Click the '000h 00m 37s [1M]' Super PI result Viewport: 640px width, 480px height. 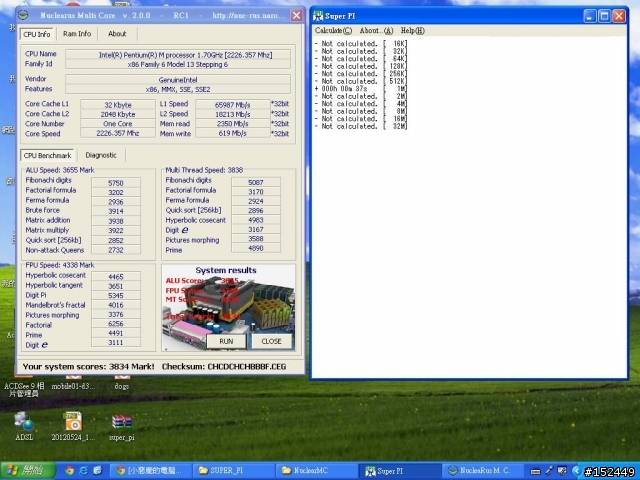click(361, 89)
